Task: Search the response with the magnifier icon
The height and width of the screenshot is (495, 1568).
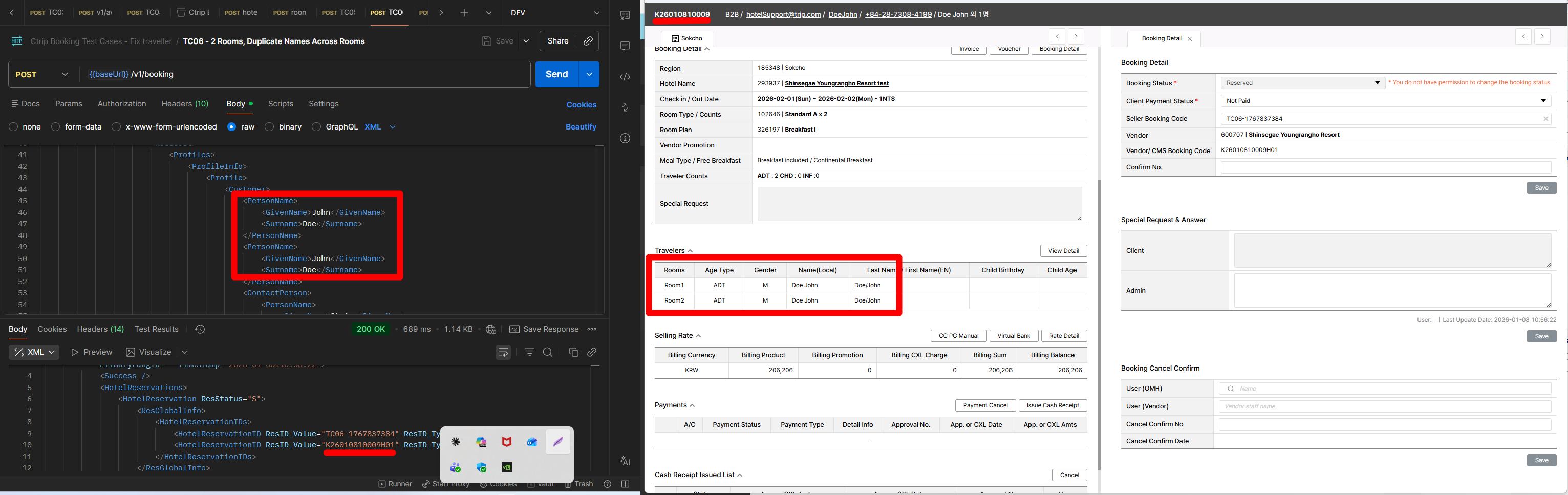Action: coord(547,352)
